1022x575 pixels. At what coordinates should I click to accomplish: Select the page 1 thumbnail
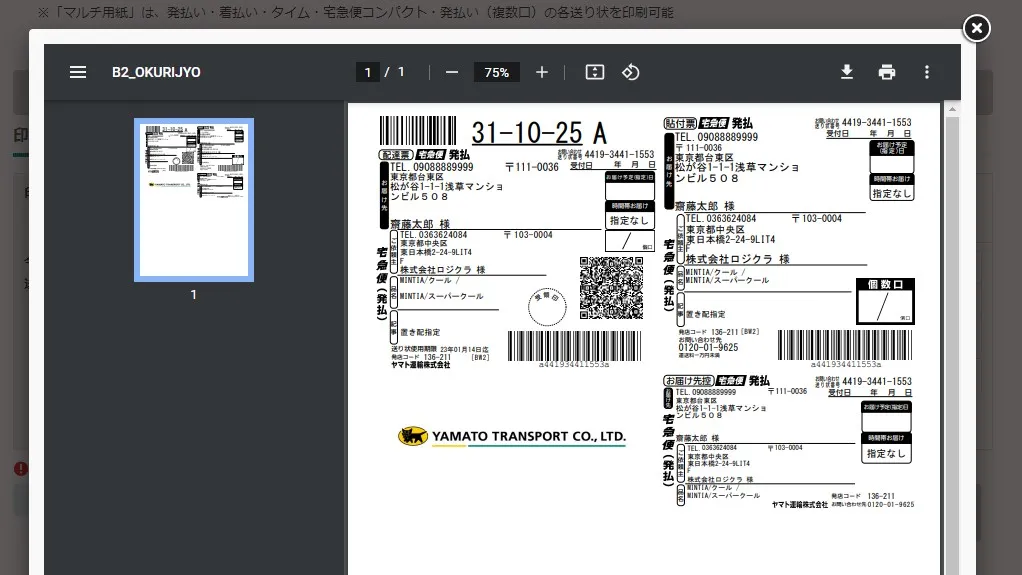[194, 200]
